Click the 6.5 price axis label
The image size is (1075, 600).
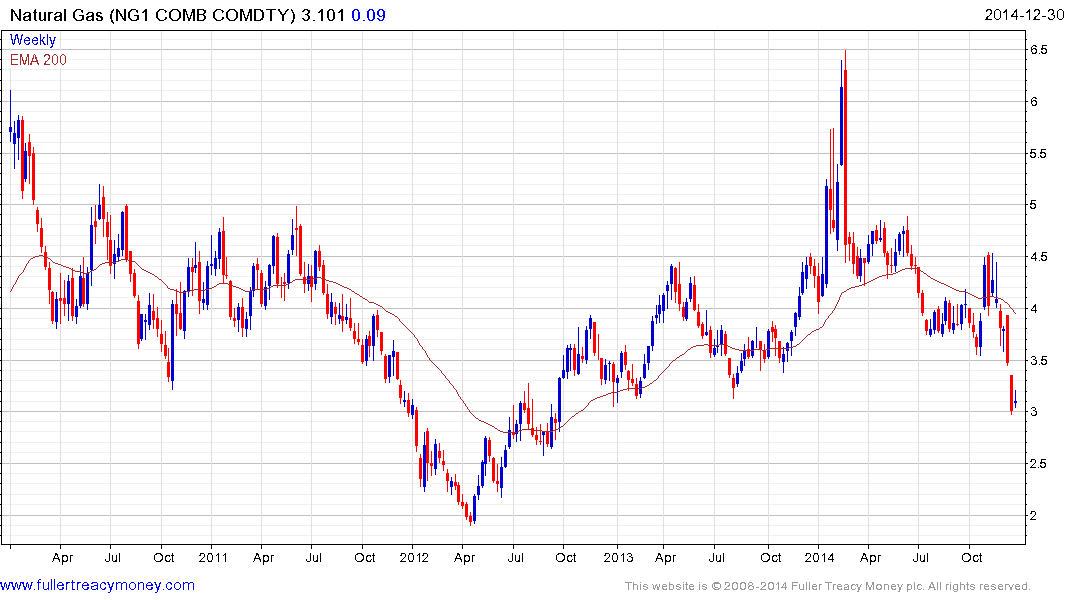pos(1038,50)
